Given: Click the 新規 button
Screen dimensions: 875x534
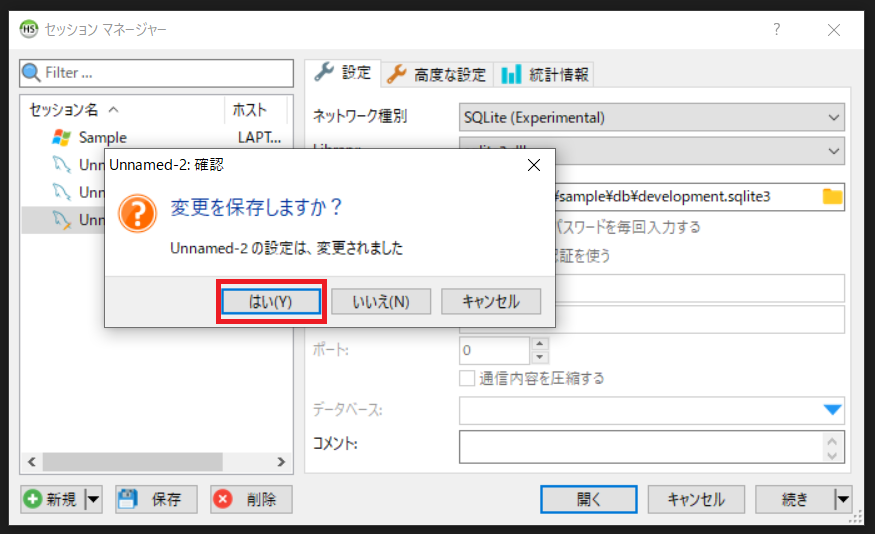Looking at the screenshot, I should pyautogui.click(x=53, y=499).
